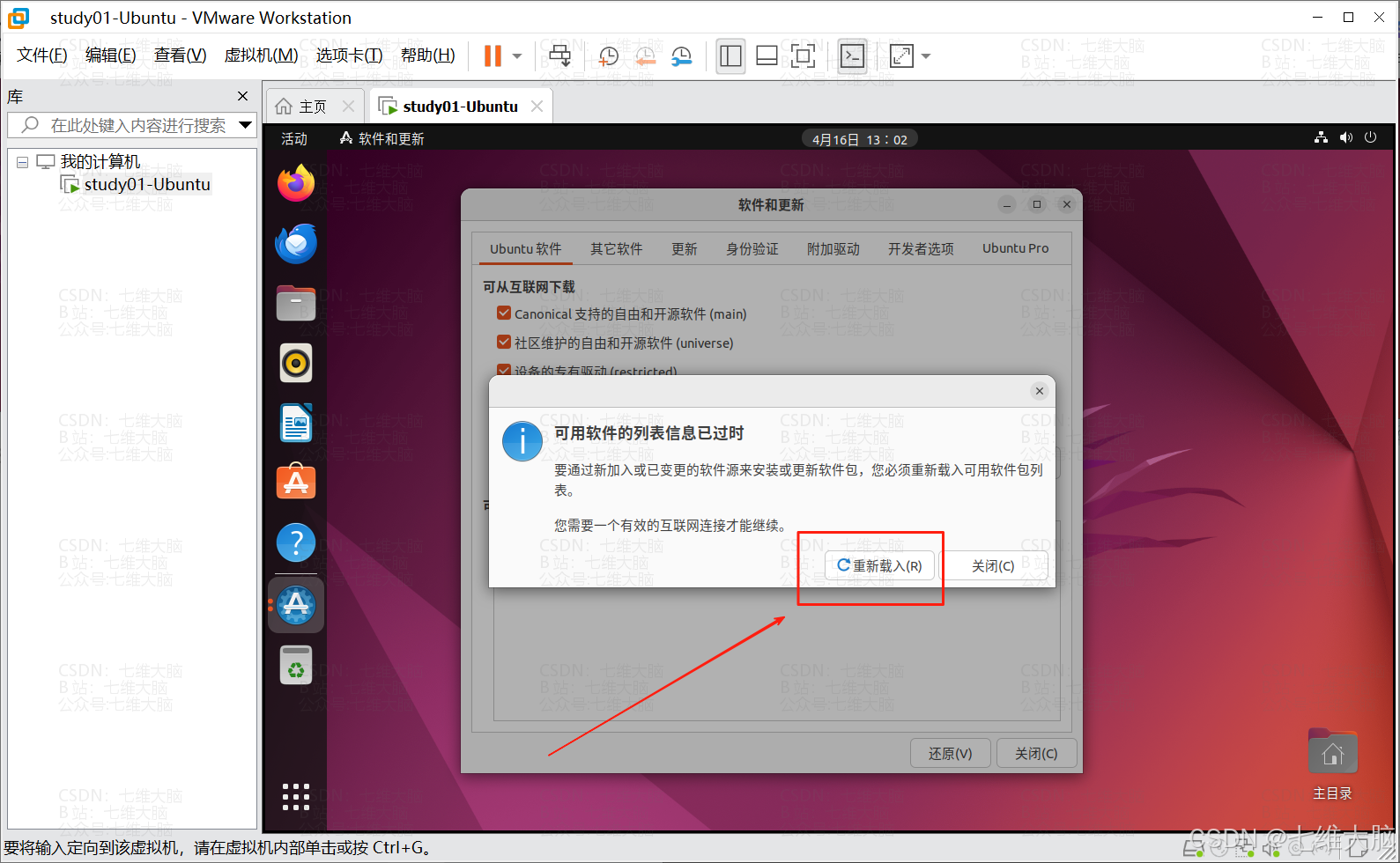The width and height of the screenshot is (1400, 863).
Task: Switch to the Ubuntu 软件 tab
Action: [x=526, y=249]
